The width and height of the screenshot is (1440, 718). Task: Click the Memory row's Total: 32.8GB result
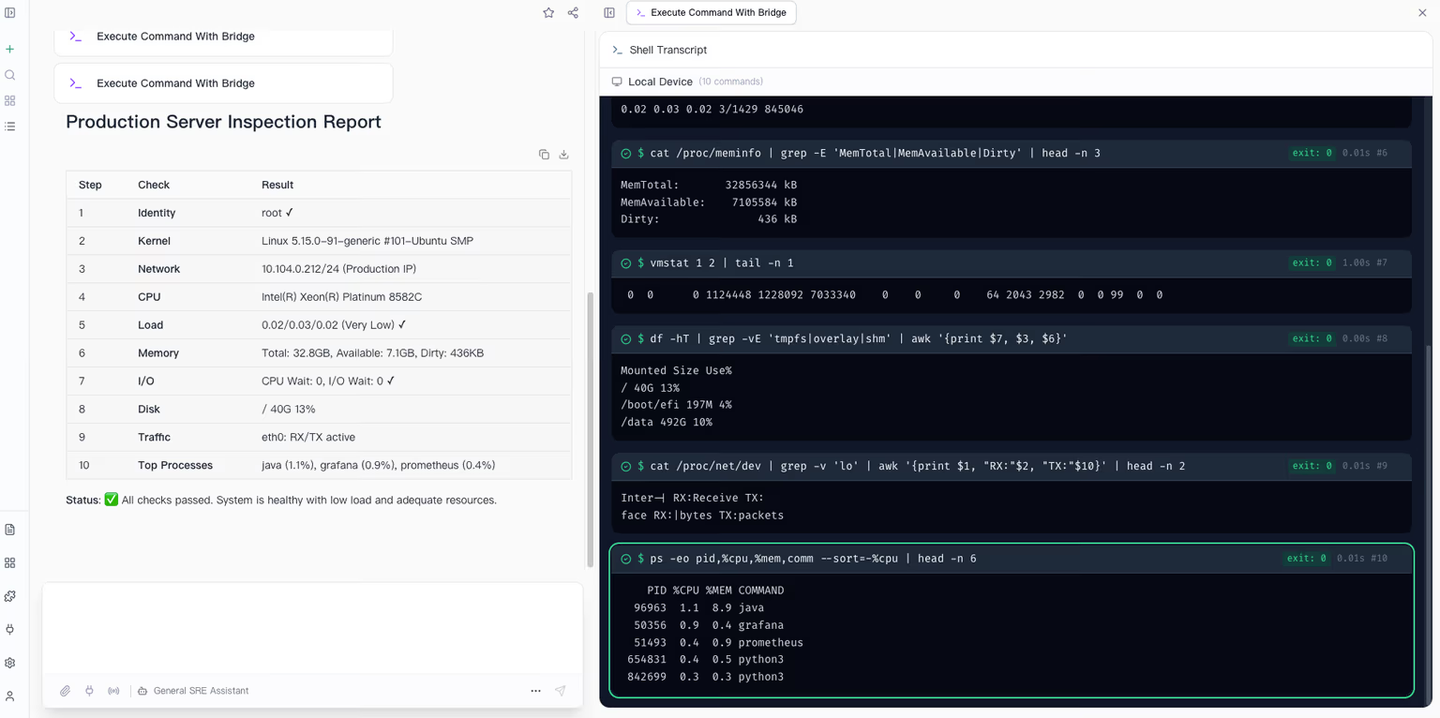click(x=373, y=353)
